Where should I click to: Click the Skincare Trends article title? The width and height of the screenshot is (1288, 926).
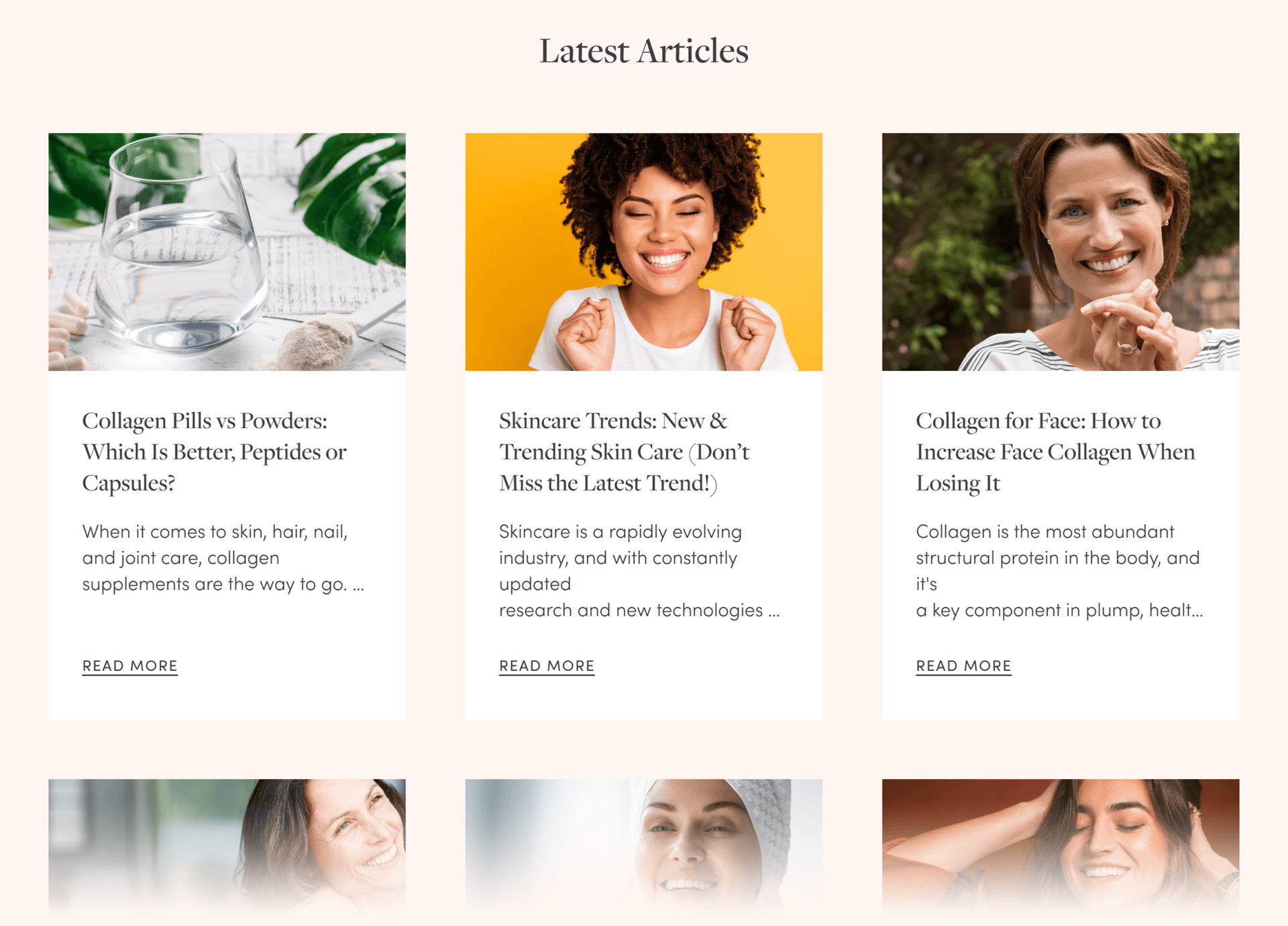click(624, 452)
